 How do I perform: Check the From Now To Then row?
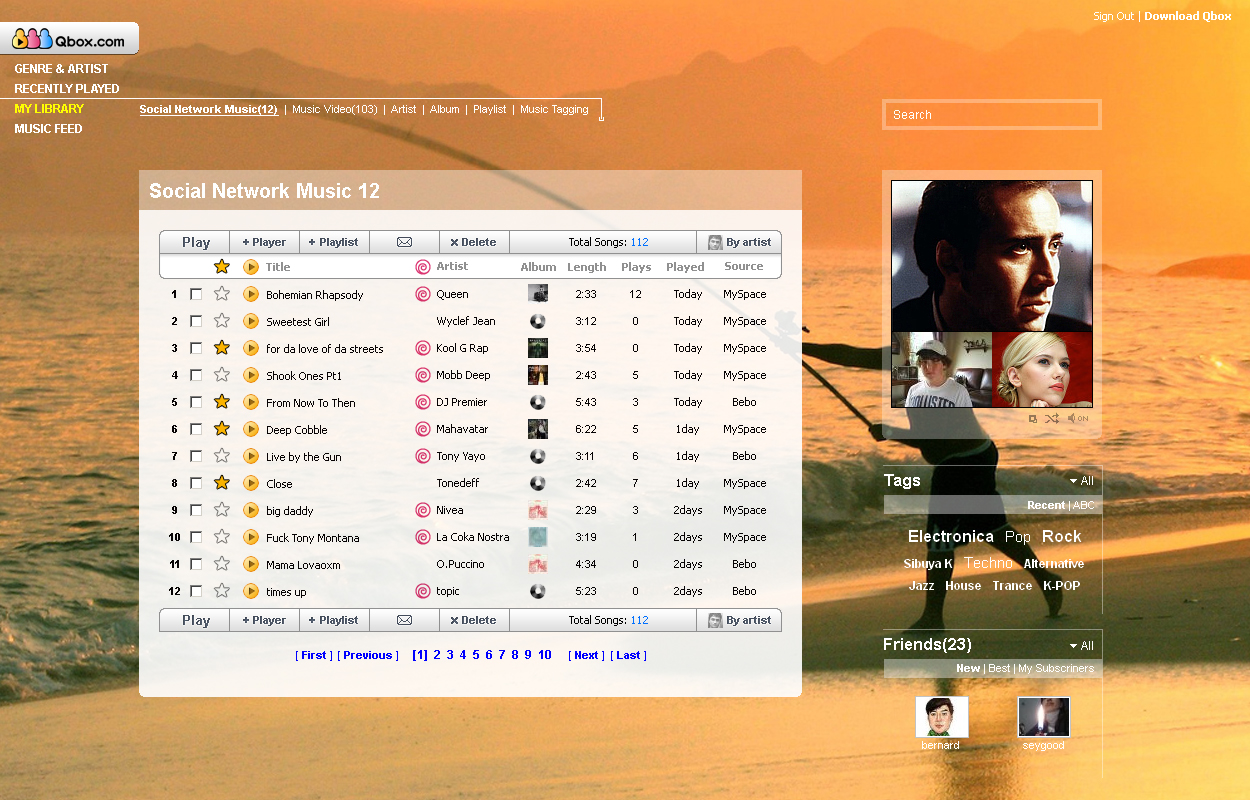coord(196,402)
